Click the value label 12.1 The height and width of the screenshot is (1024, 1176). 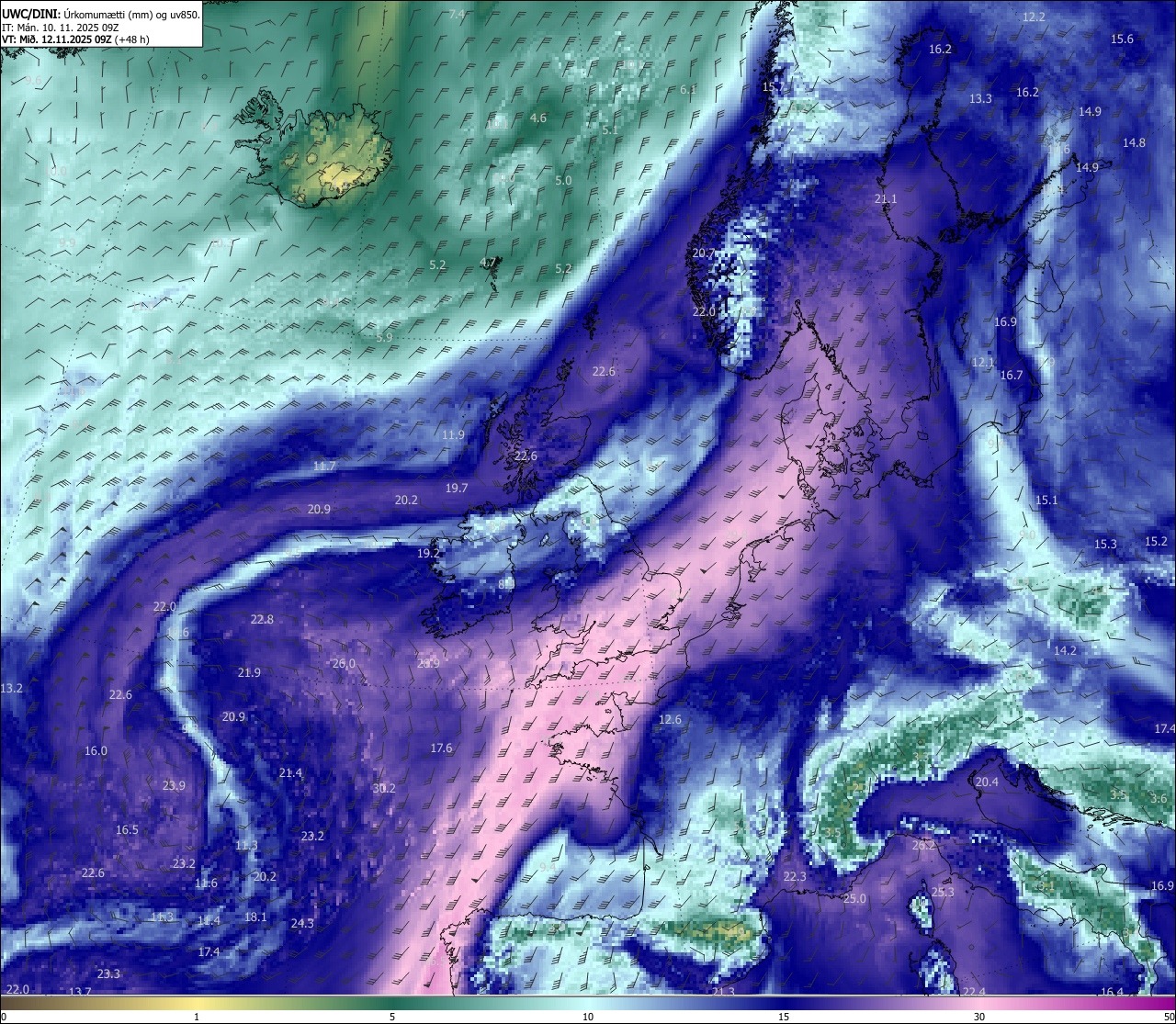pyautogui.click(x=983, y=362)
